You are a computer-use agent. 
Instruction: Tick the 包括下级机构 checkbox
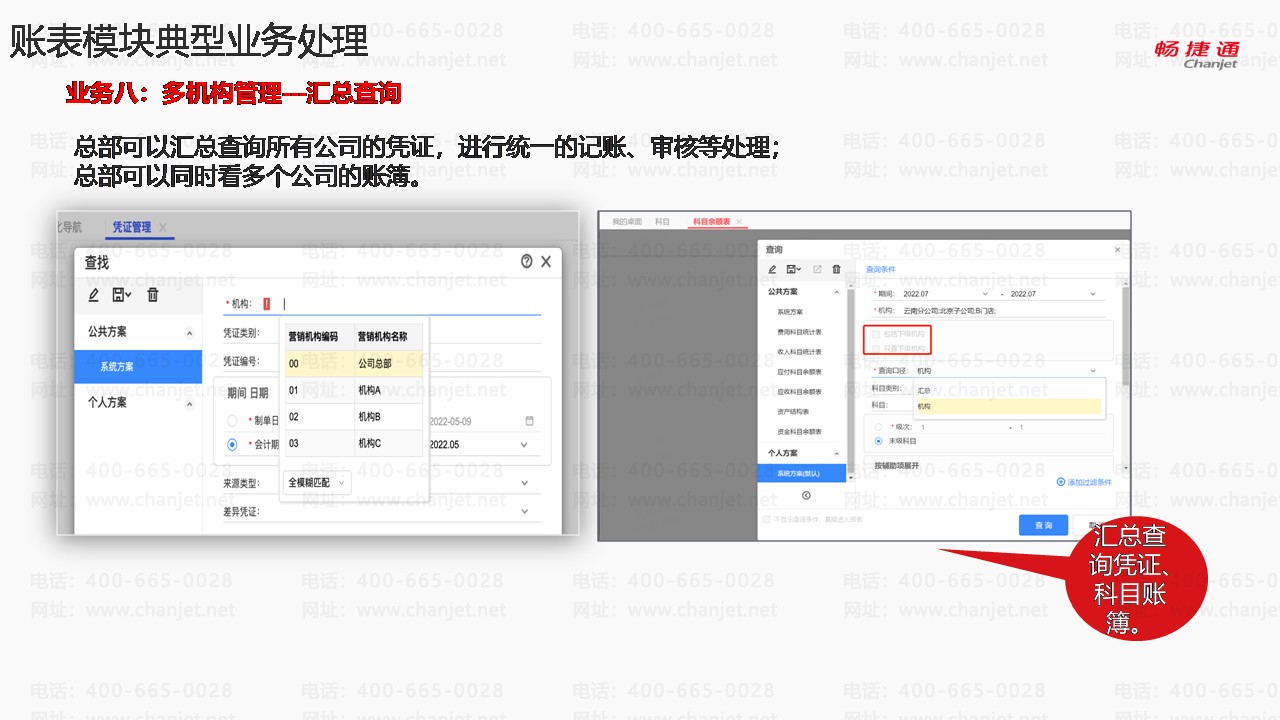(877, 334)
